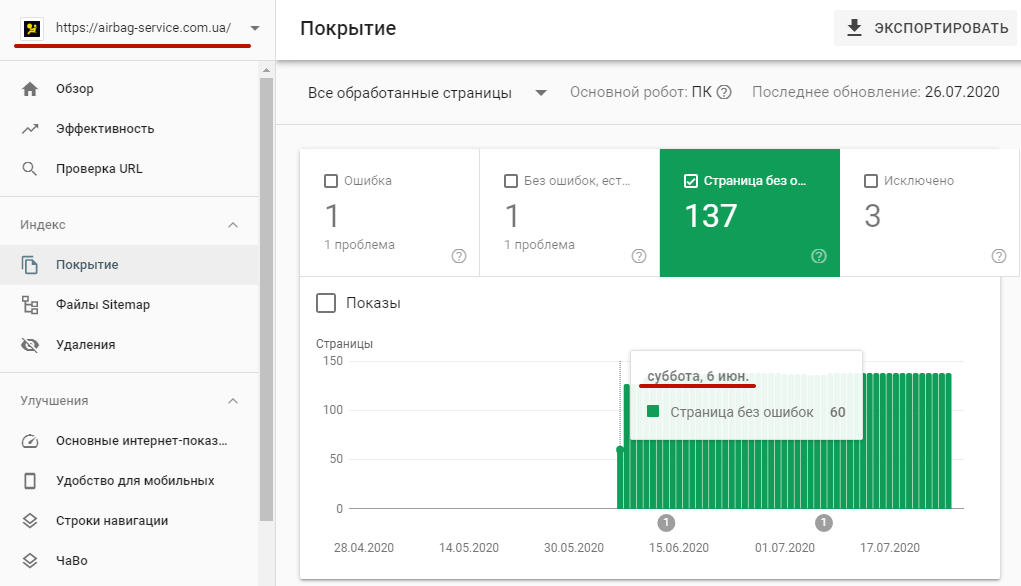Click help icon next to Основной робот: ПК
This screenshot has width=1021, height=586.
[724, 92]
